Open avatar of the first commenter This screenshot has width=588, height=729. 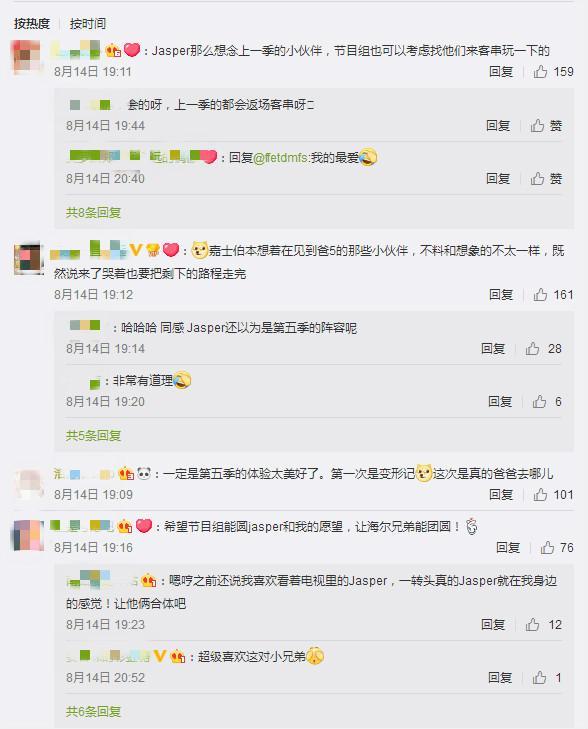click(27, 57)
